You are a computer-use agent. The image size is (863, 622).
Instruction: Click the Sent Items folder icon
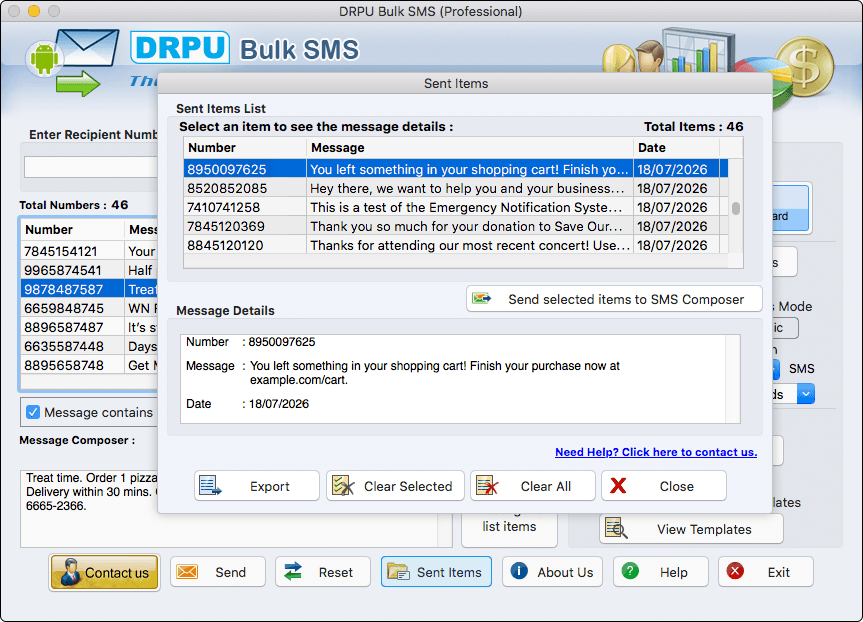[398, 572]
